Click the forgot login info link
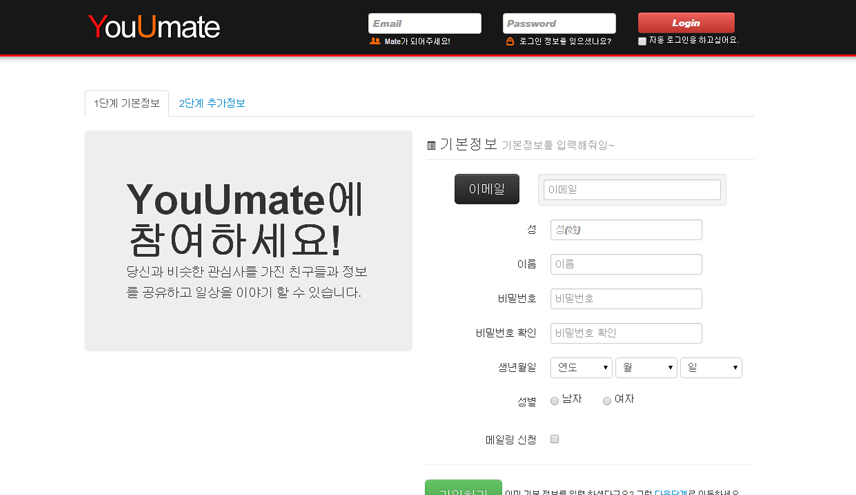This screenshot has height=495, width=856. coord(564,41)
